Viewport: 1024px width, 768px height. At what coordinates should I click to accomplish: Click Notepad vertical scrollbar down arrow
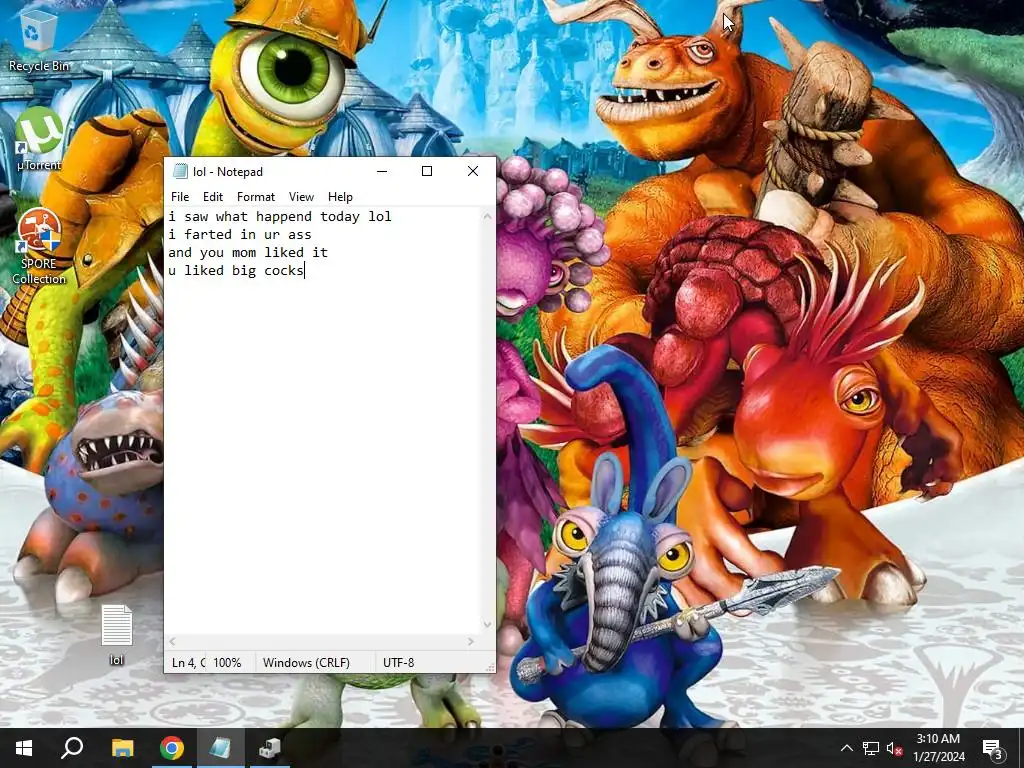pos(487,625)
